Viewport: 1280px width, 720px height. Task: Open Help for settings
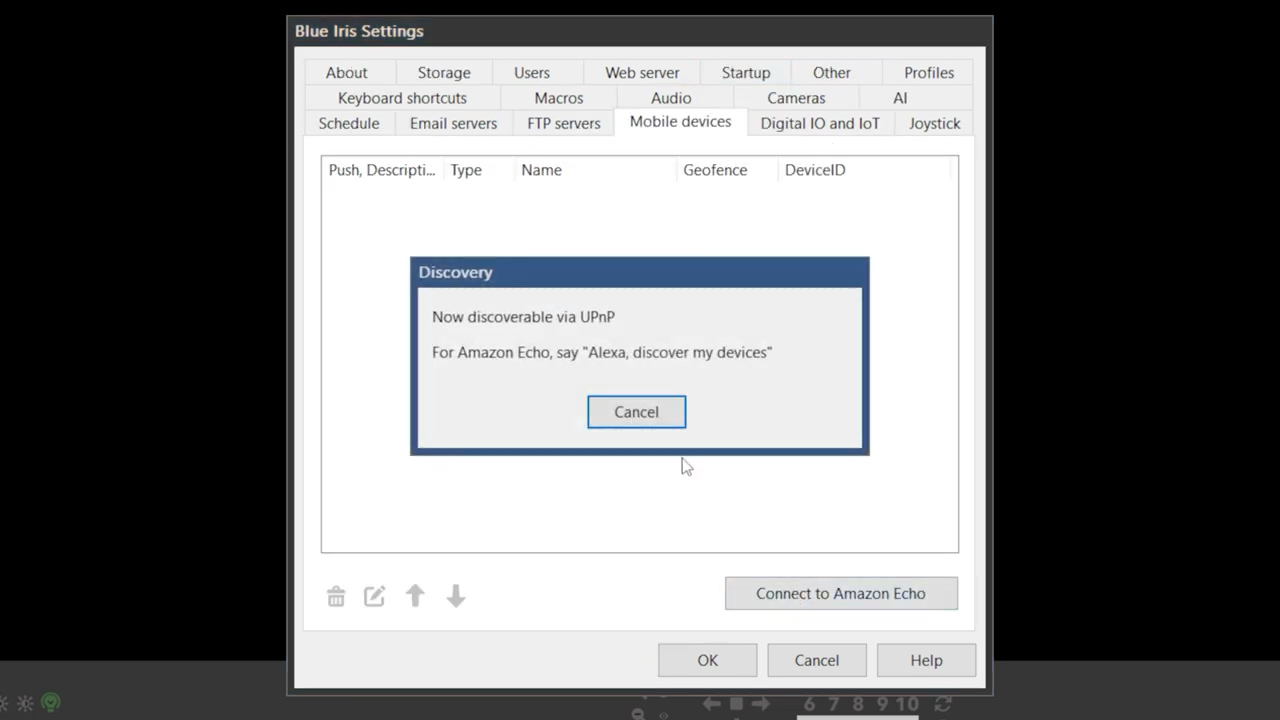pos(926,660)
